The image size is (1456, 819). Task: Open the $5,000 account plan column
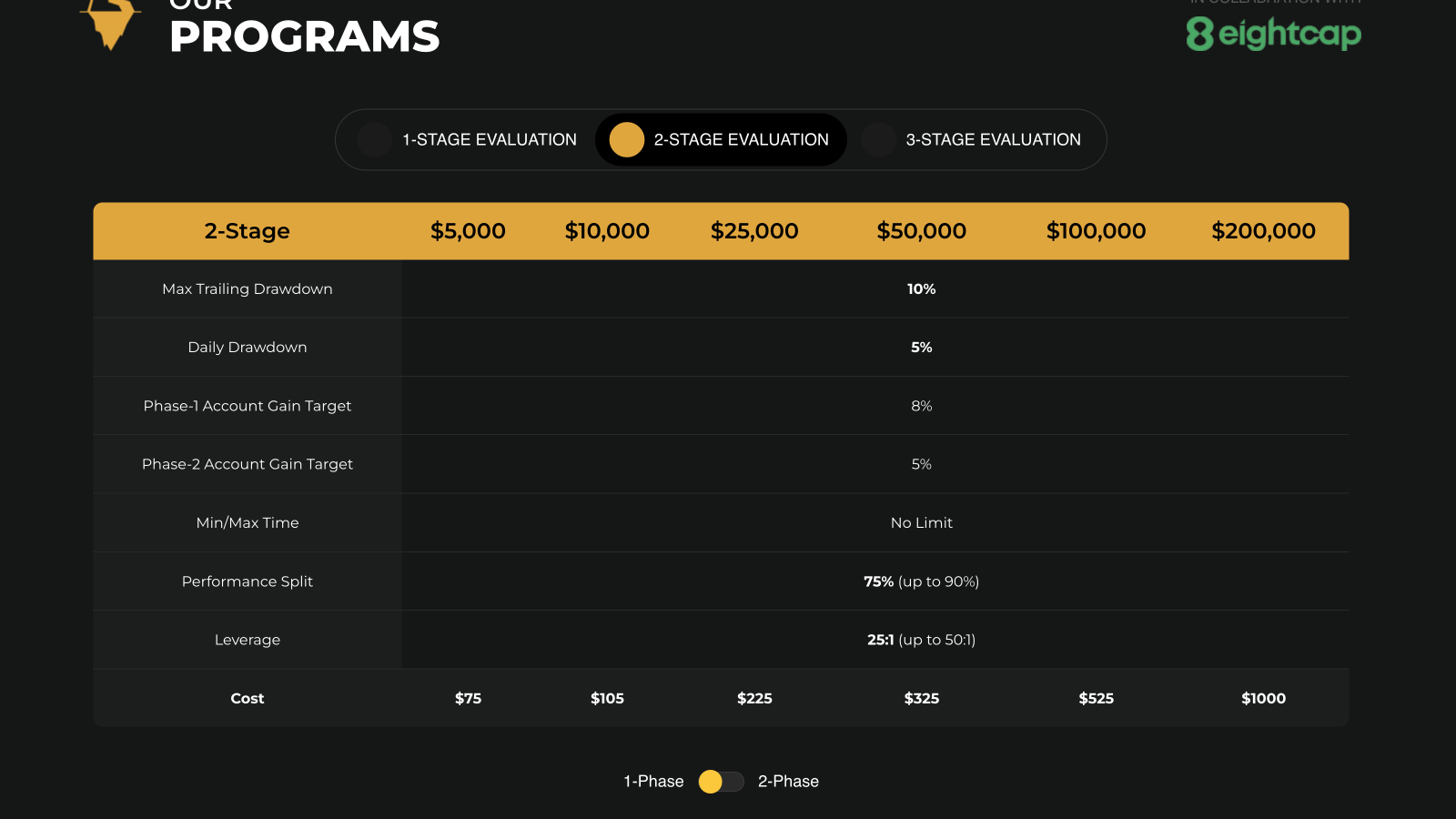pos(468,230)
